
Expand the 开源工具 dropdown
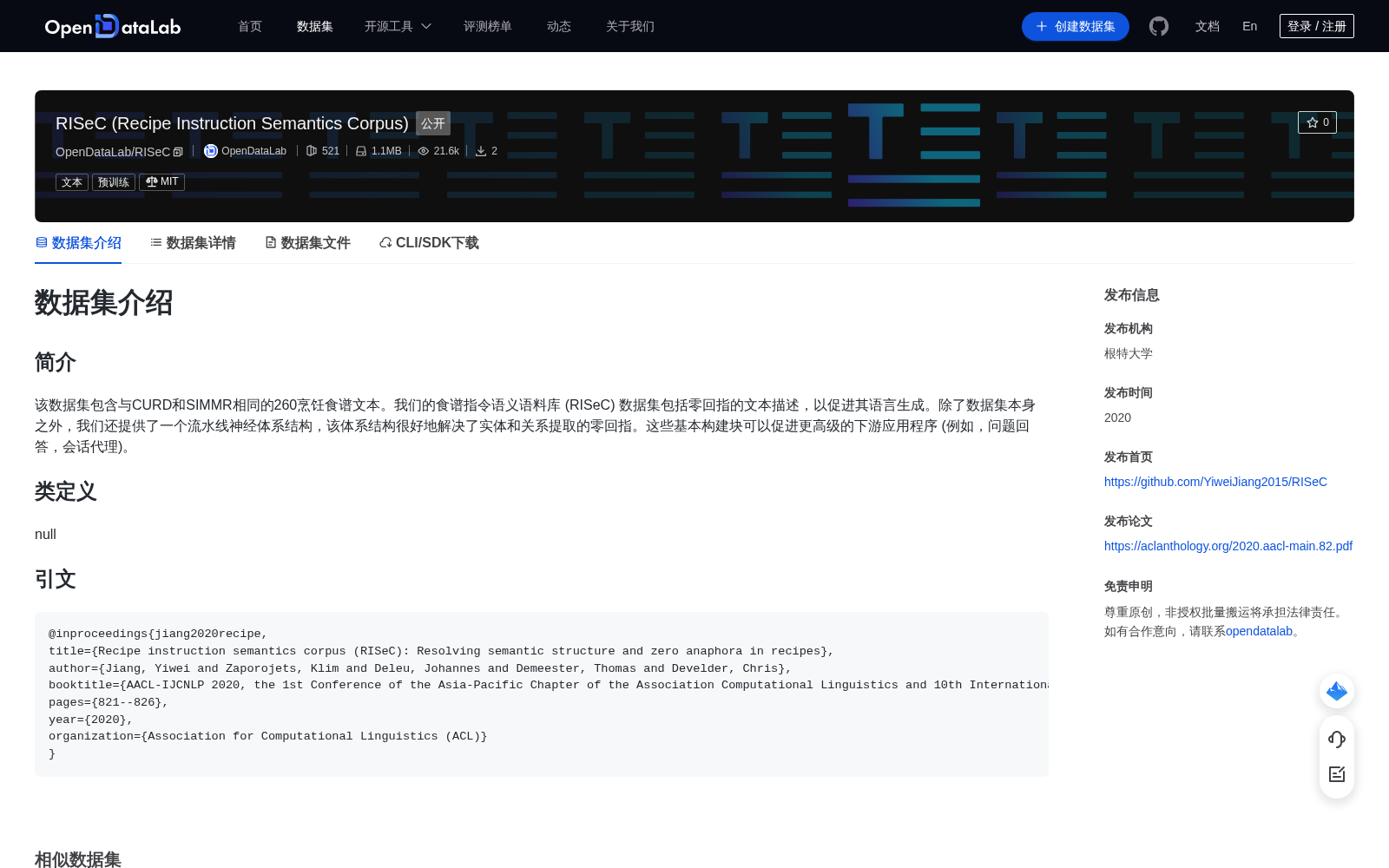tap(398, 26)
